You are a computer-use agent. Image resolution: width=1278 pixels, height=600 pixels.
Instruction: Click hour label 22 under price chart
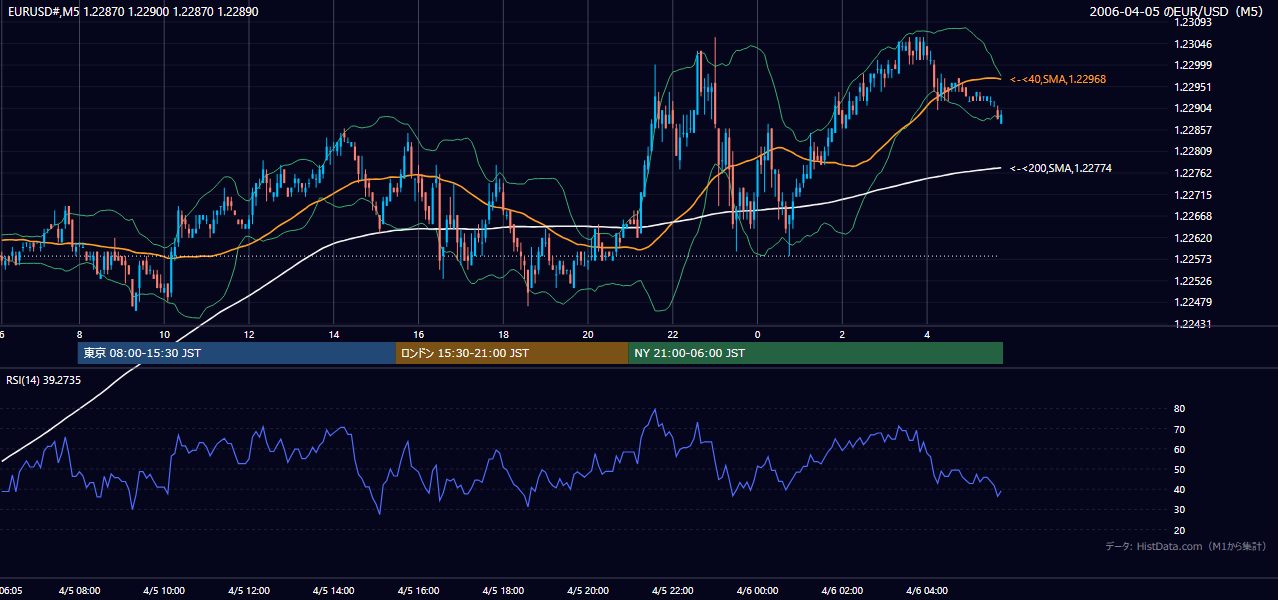[x=673, y=335]
